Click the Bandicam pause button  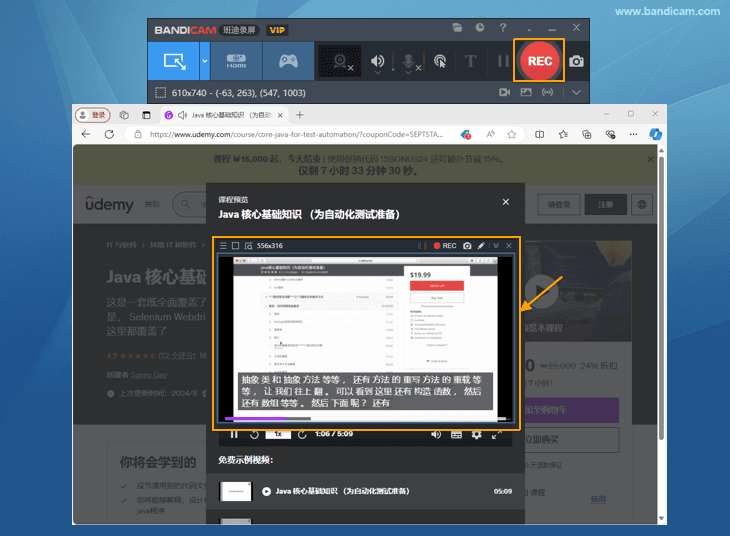[x=502, y=61]
